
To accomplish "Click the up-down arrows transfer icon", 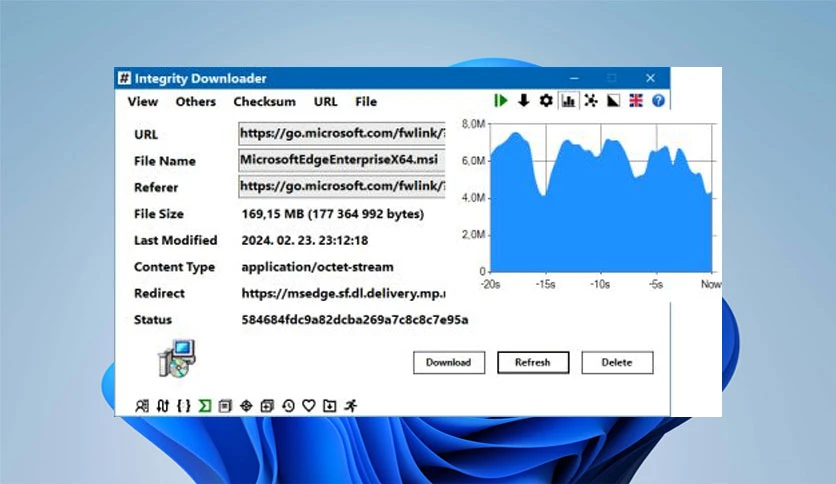I will (163, 406).
